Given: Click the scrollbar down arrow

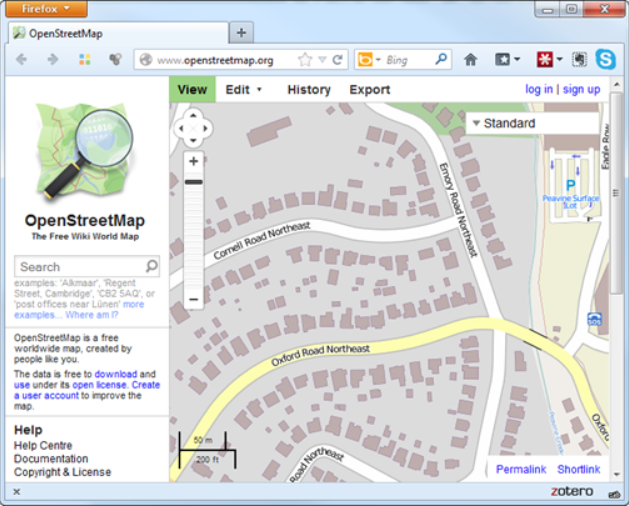Looking at the screenshot, I should [x=616, y=474].
